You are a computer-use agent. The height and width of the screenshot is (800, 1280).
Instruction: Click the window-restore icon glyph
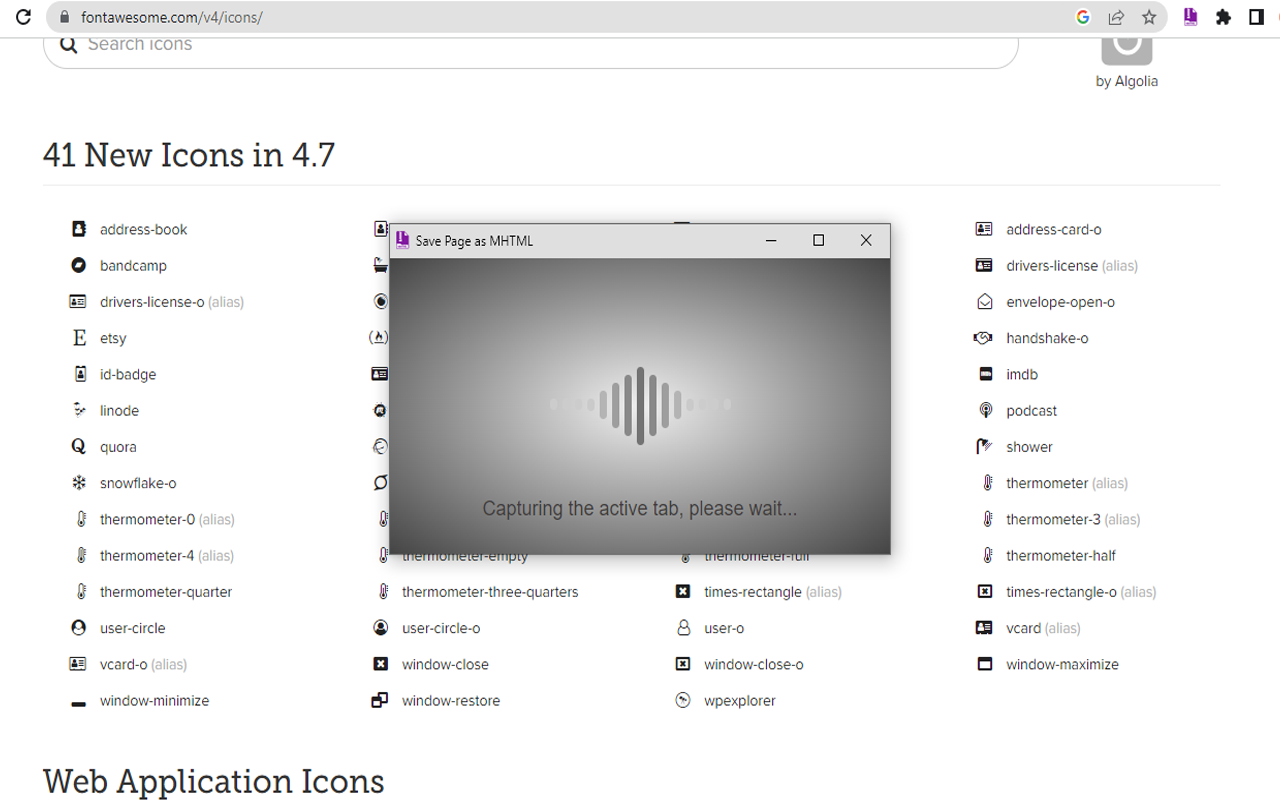380,700
